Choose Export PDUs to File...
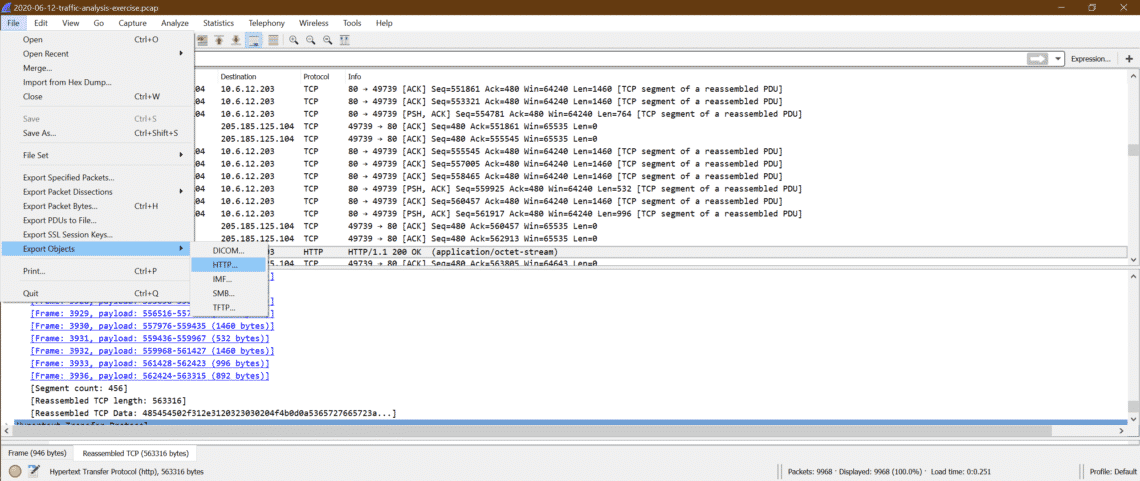The image size is (1140, 481). tap(97, 220)
